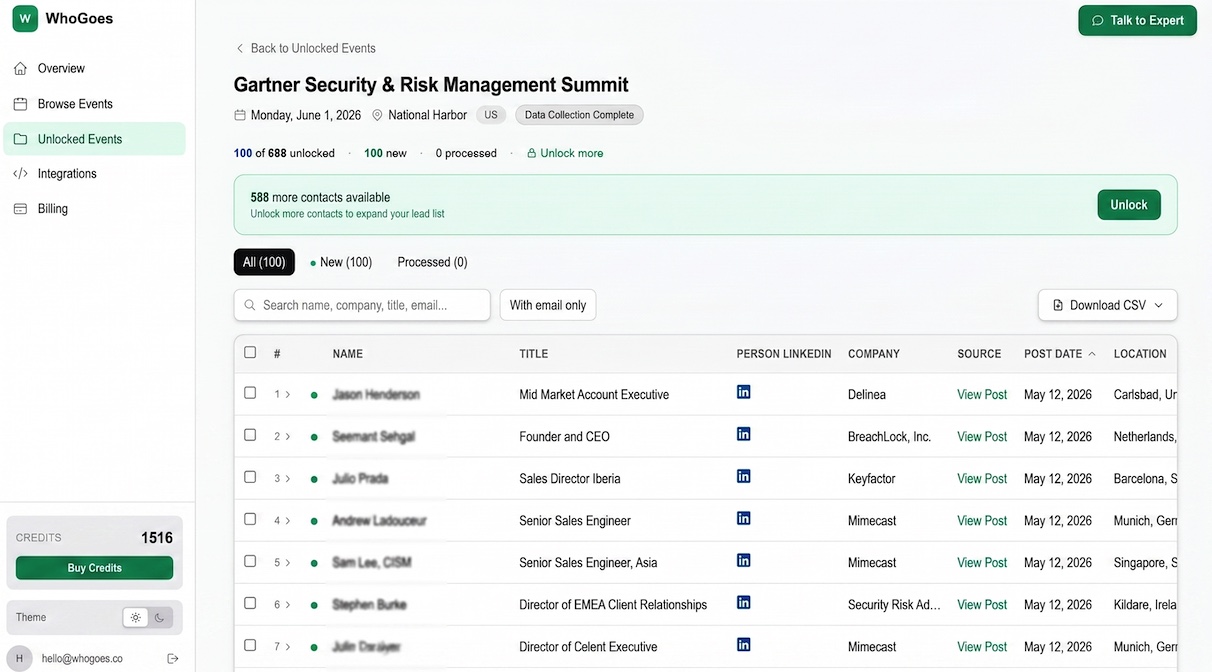The width and height of the screenshot is (1212, 672).
Task: Switch to the New (100) tab
Action: 341,262
